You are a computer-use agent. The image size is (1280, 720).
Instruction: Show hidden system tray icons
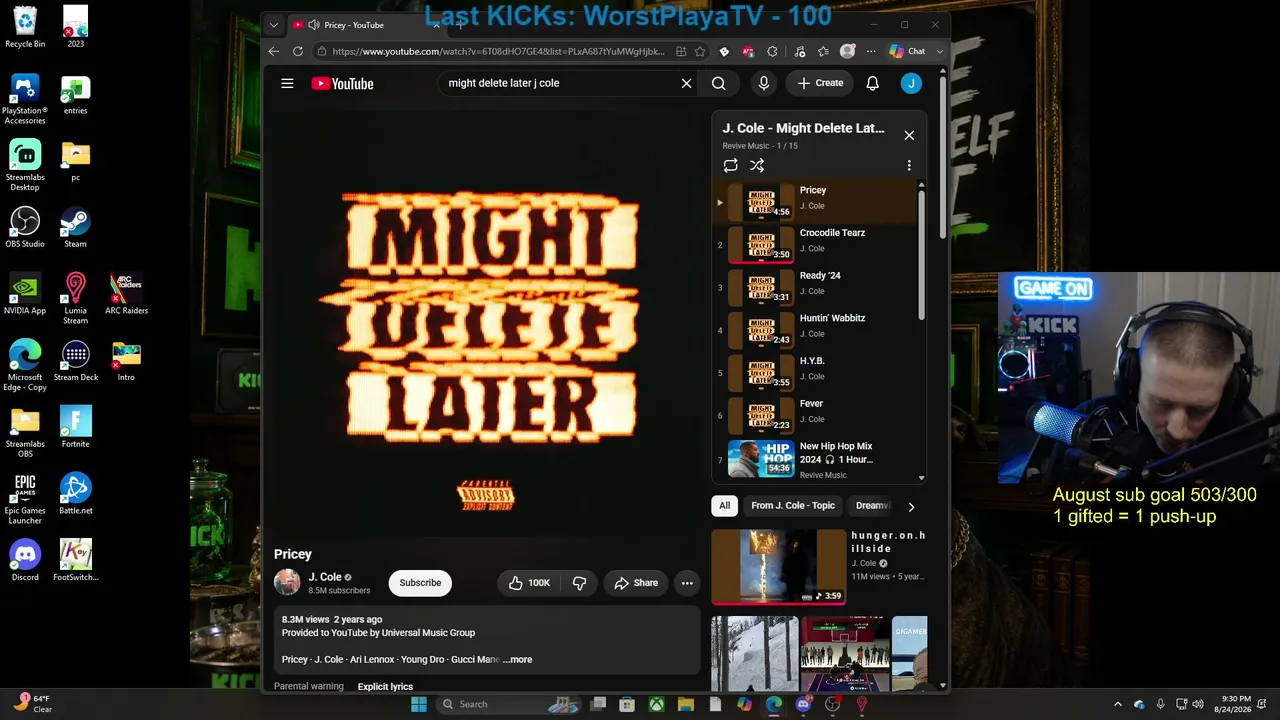(1118, 704)
